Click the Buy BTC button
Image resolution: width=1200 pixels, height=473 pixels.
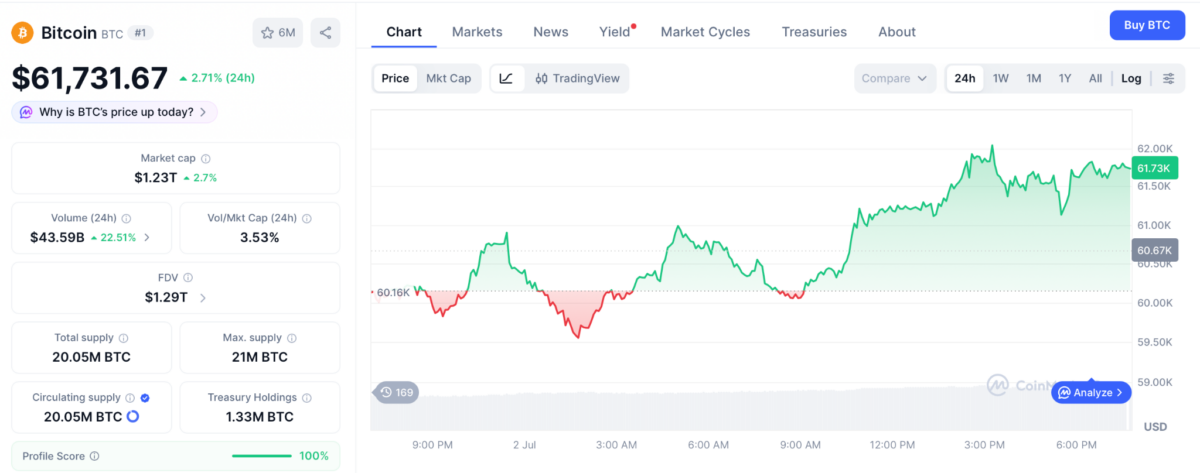point(1147,25)
